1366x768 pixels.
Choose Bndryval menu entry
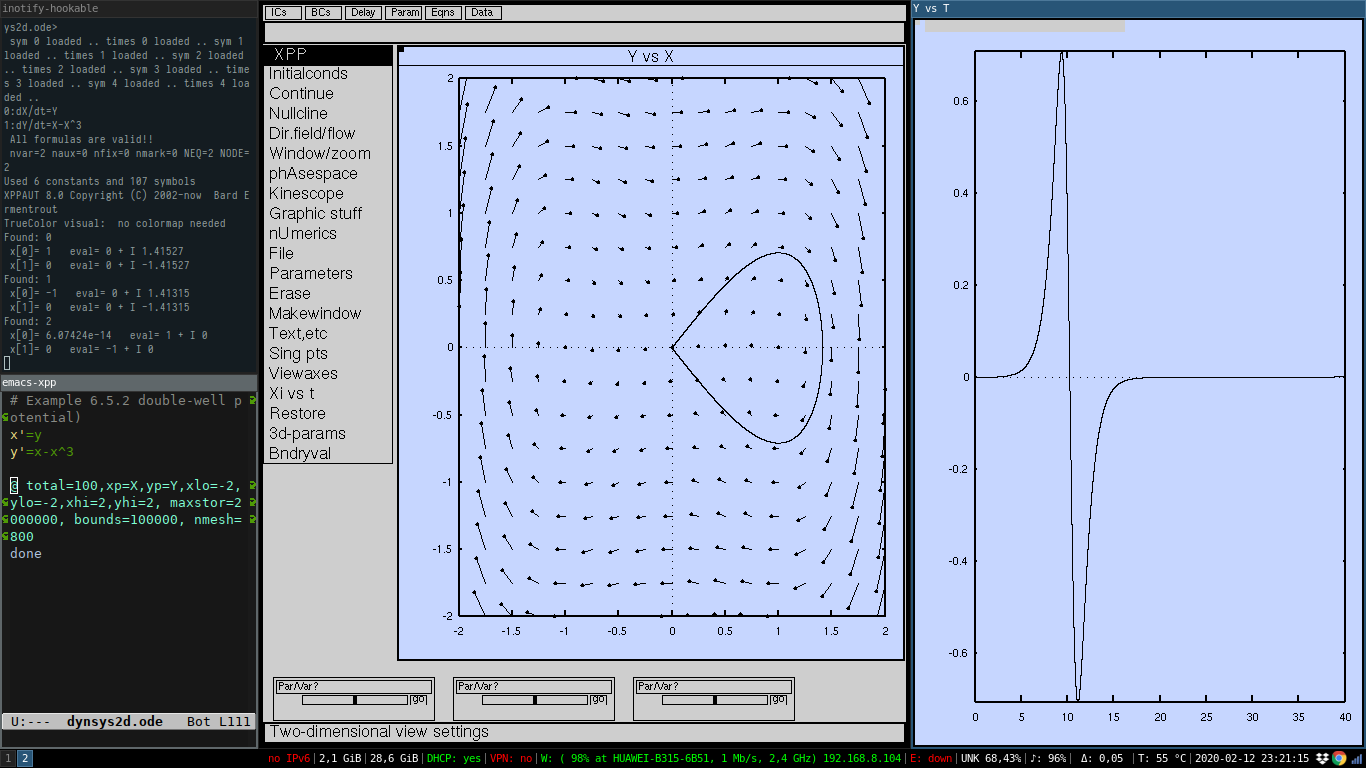point(328,454)
